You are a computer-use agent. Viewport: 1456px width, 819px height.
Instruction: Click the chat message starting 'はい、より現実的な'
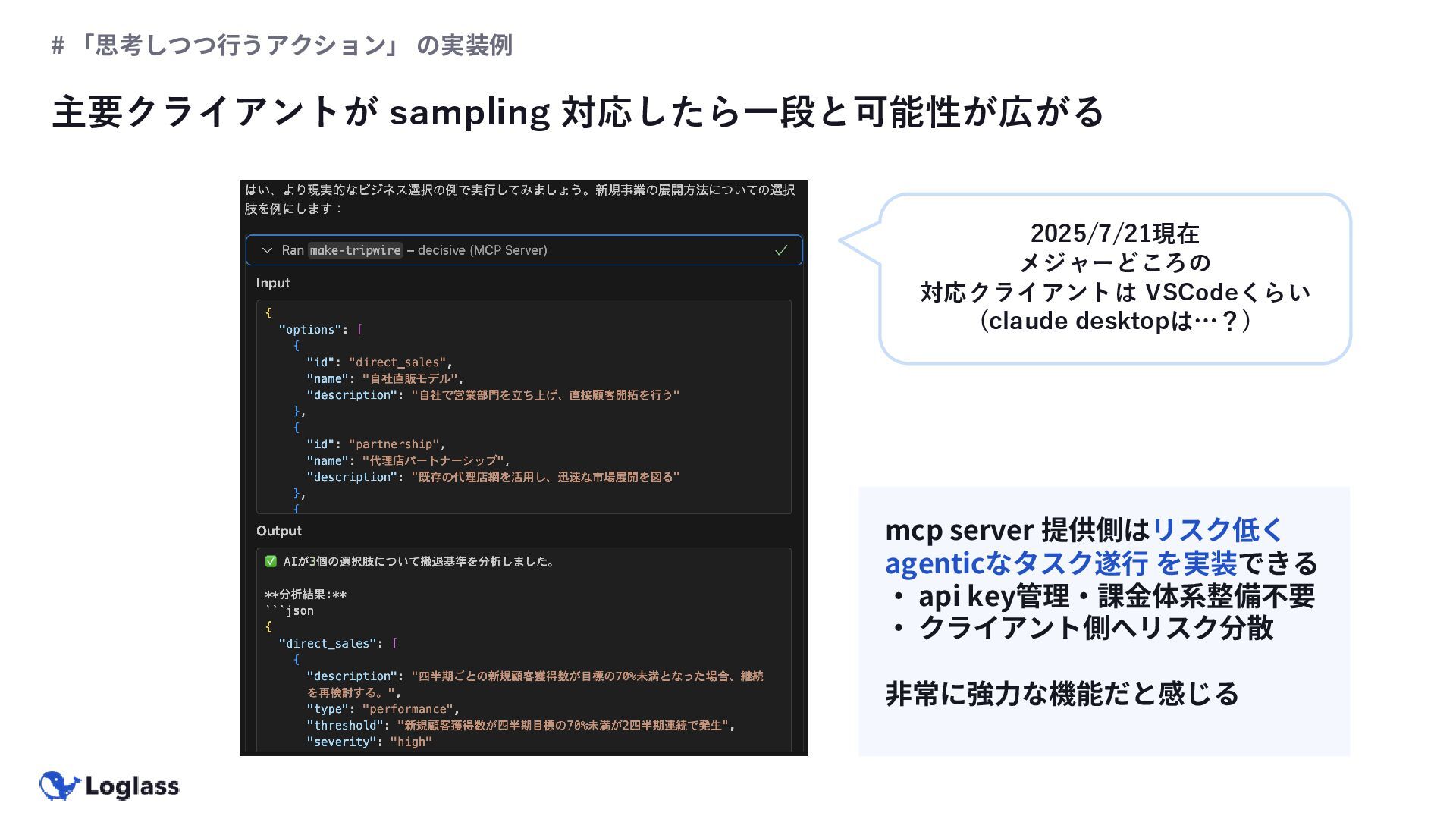519,199
